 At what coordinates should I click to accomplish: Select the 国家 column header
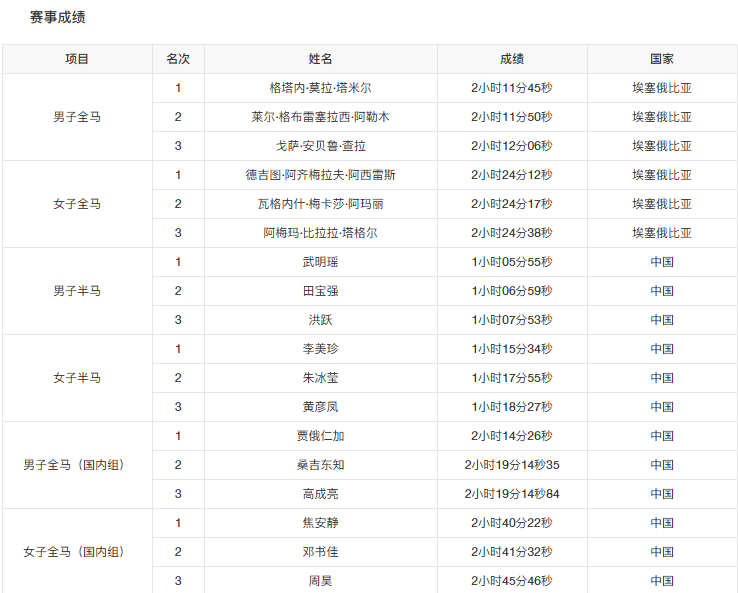tap(662, 59)
